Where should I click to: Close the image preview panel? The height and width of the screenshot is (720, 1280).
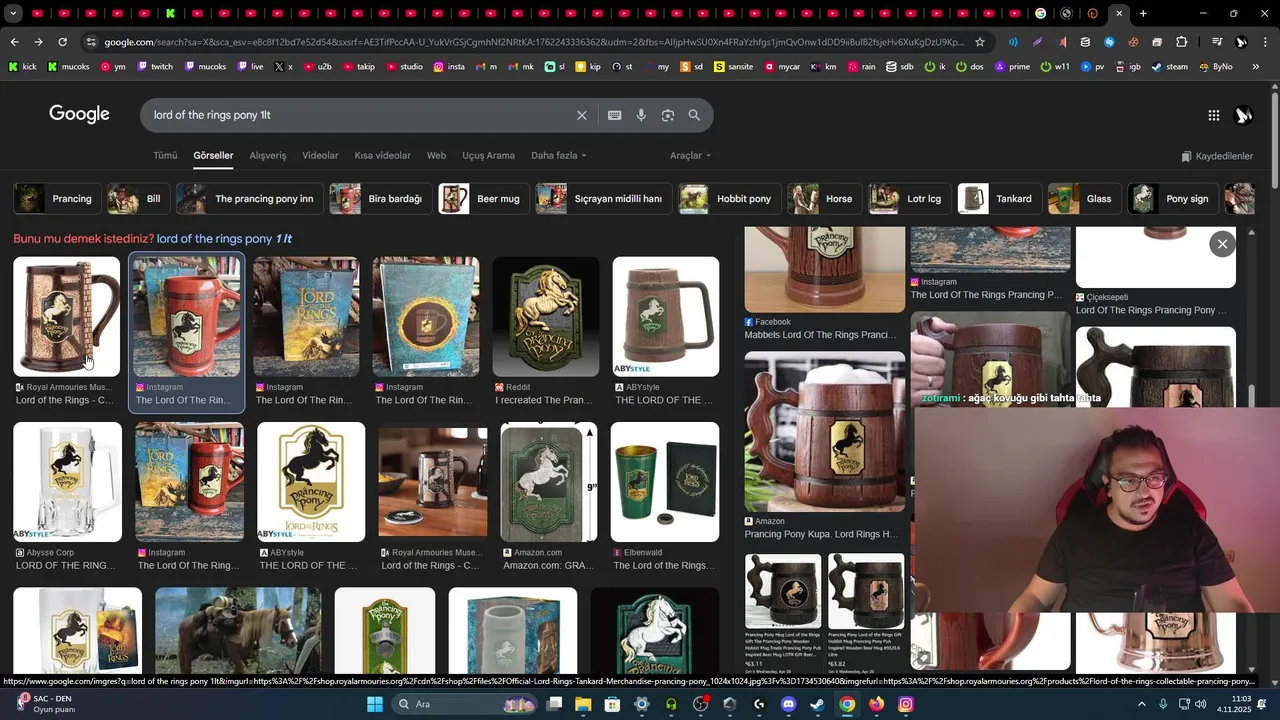point(1222,244)
